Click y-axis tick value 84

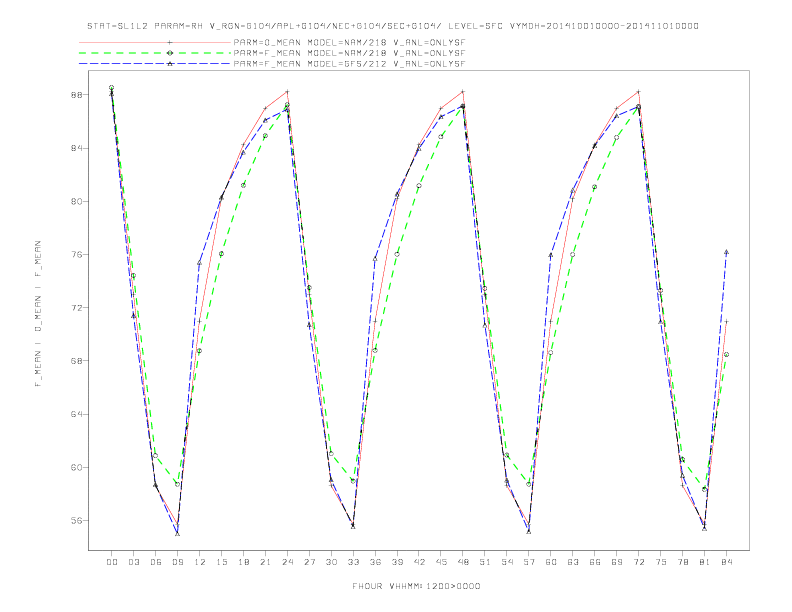point(78,148)
